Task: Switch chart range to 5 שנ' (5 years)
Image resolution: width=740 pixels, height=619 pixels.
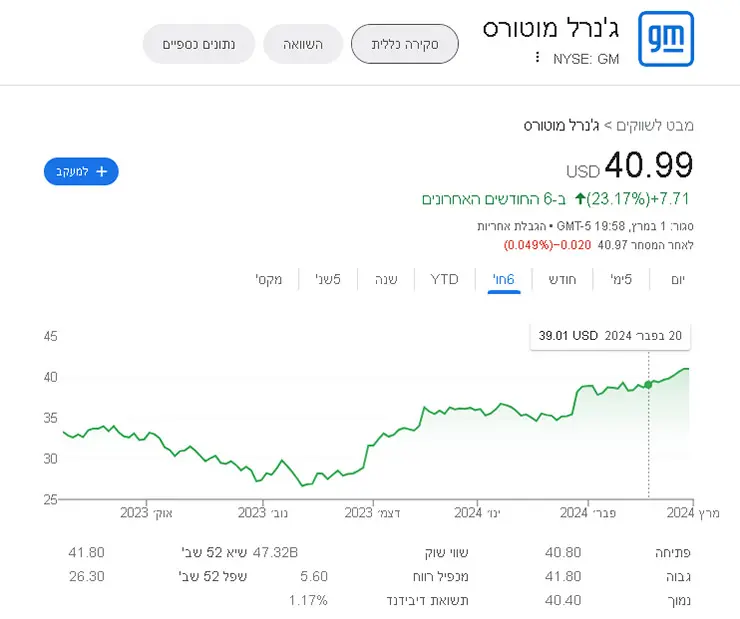Action: (328, 279)
